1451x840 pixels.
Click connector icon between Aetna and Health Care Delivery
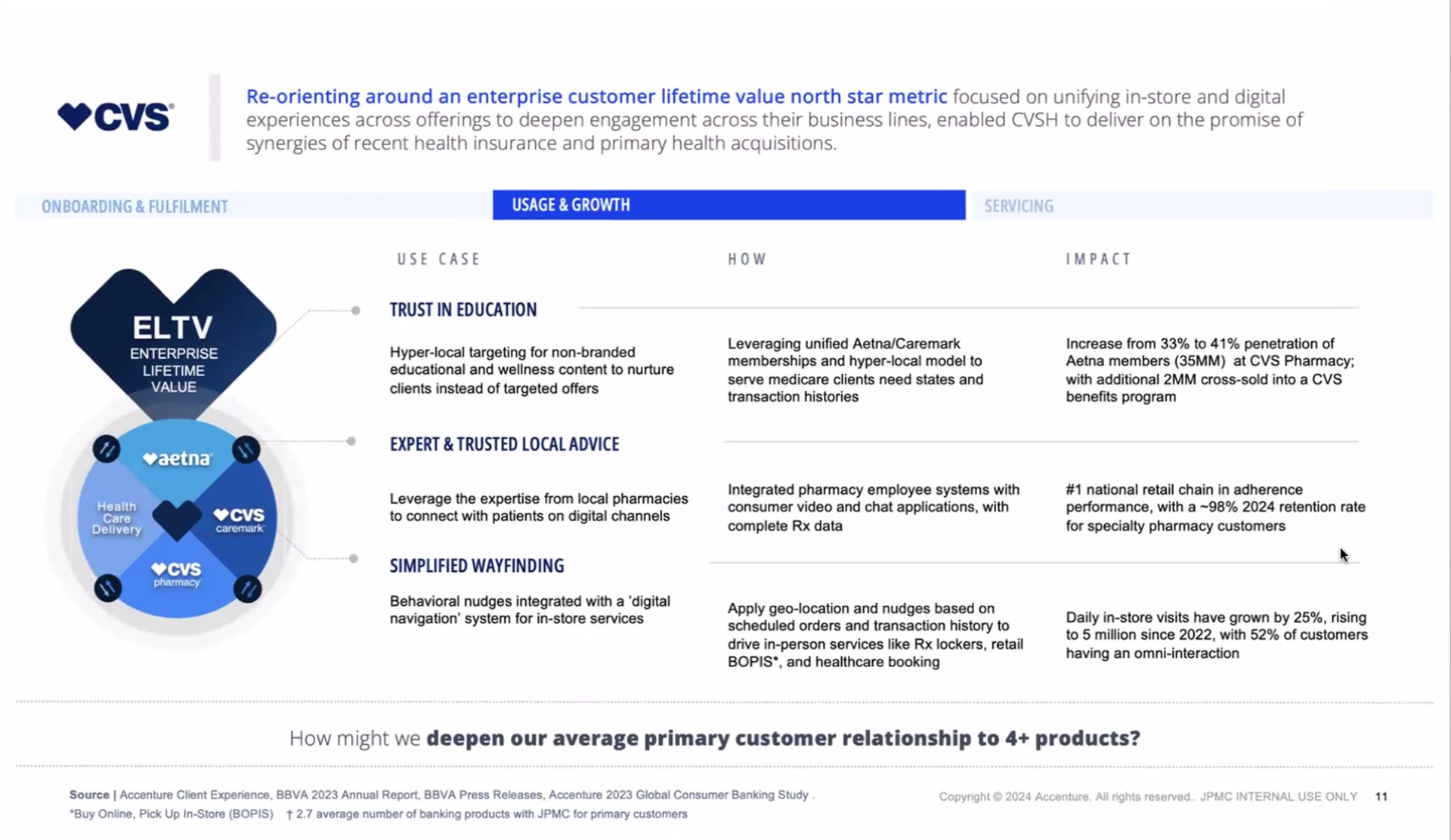click(x=107, y=449)
